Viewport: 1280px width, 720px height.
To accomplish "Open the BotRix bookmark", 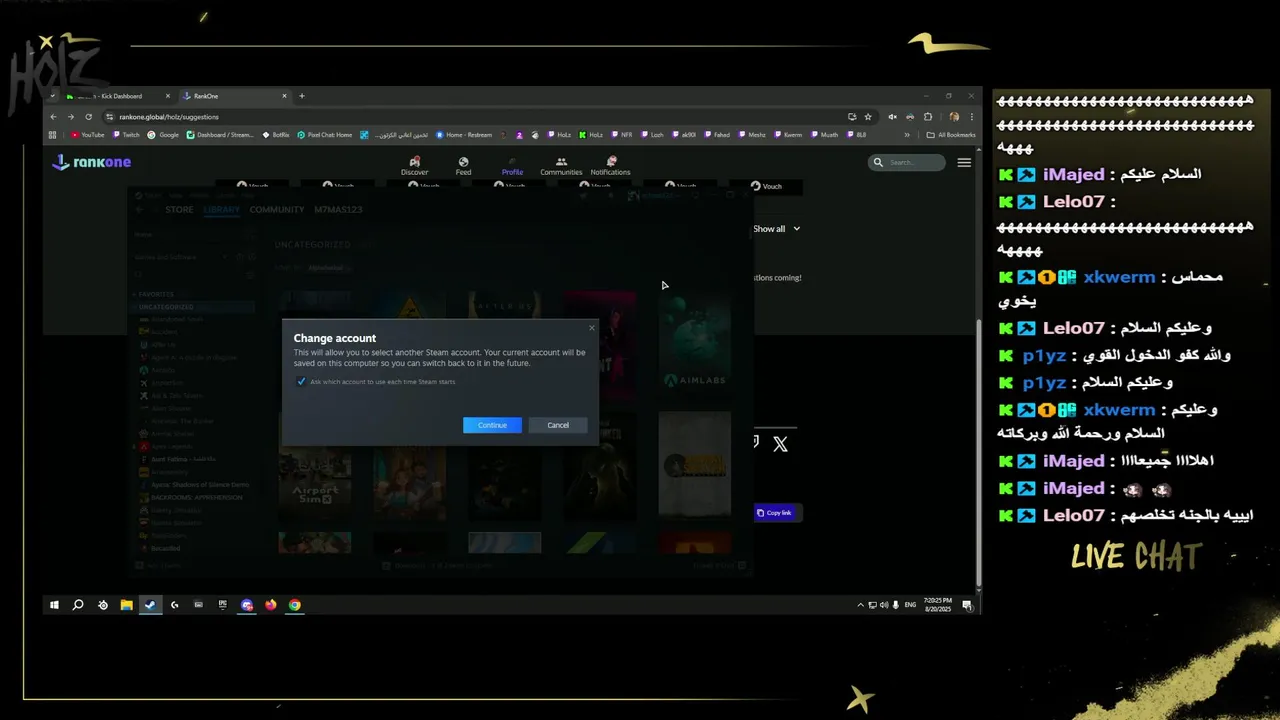I will click(x=276, y=135).
